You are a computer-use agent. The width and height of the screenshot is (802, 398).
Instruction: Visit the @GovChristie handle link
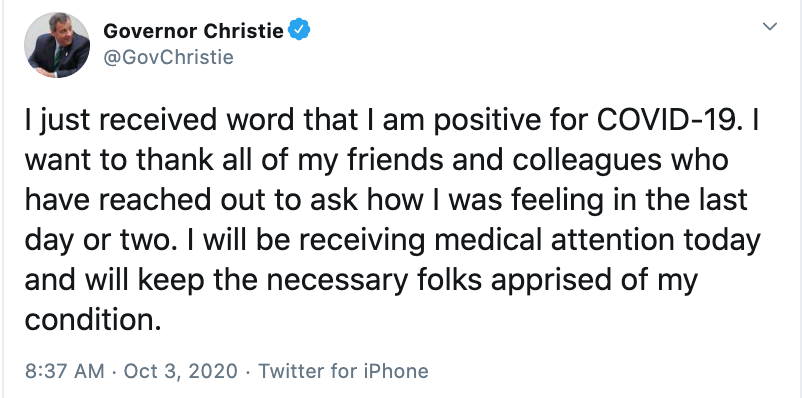pos(168,57)
